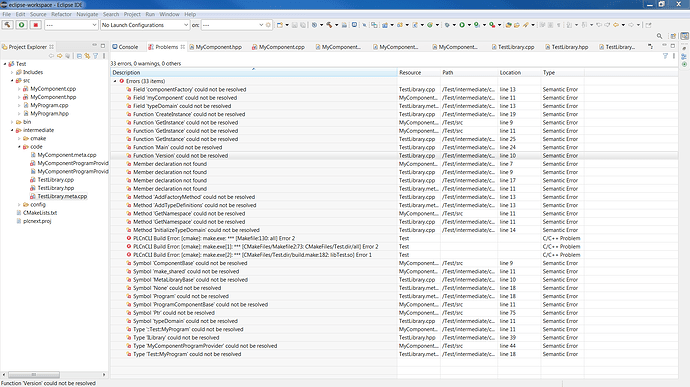Select the C/C++ perspective icon
Screen dimensions: 690x387
tap(684, 36)
